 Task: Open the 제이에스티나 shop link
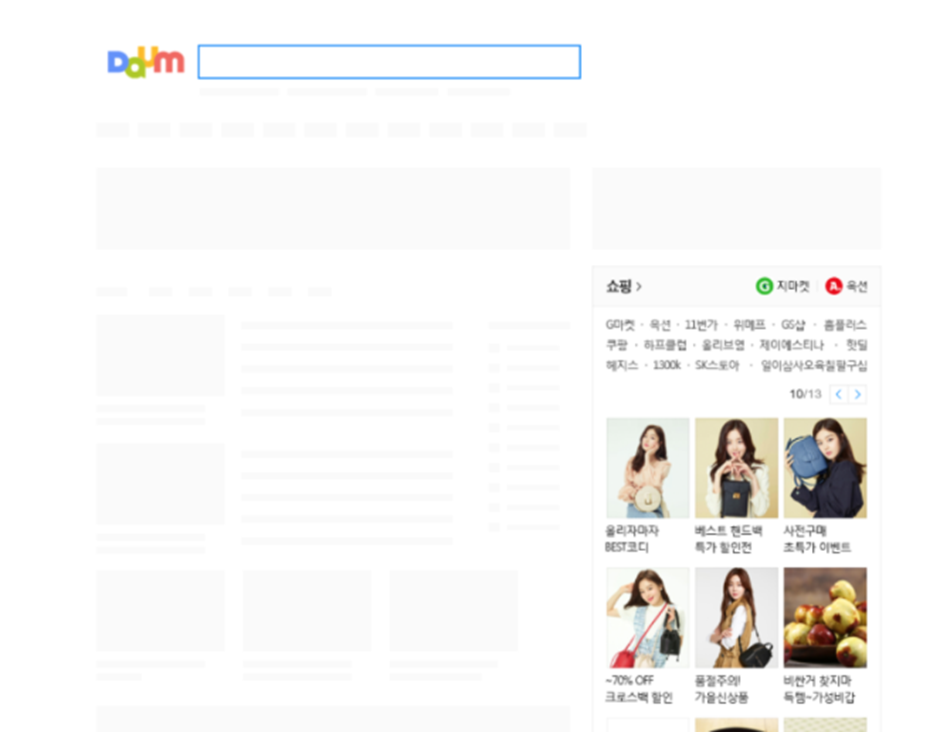[x=791, y=345]
